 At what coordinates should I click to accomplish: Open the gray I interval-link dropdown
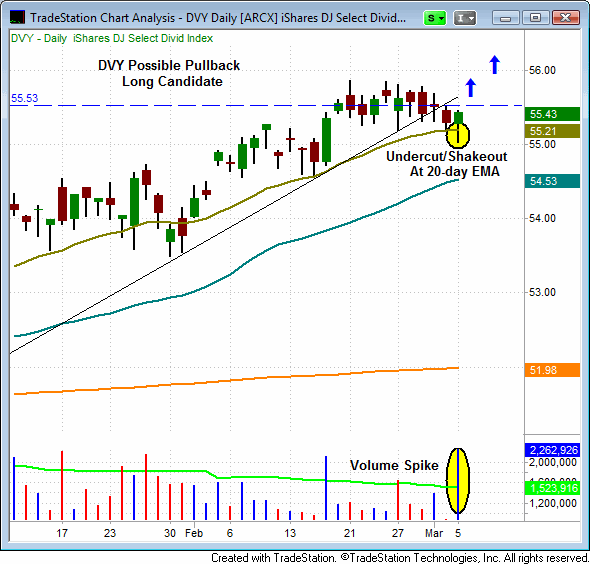(x=465, y=18)
